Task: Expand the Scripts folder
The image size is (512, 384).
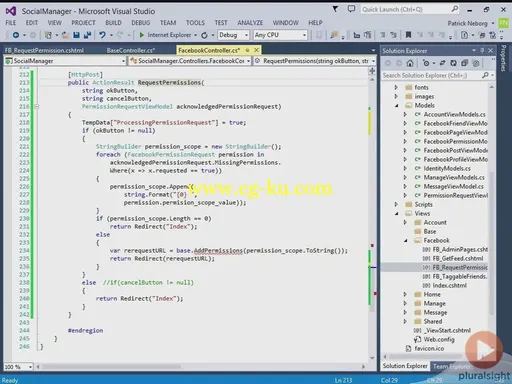Action: point(396,204)
